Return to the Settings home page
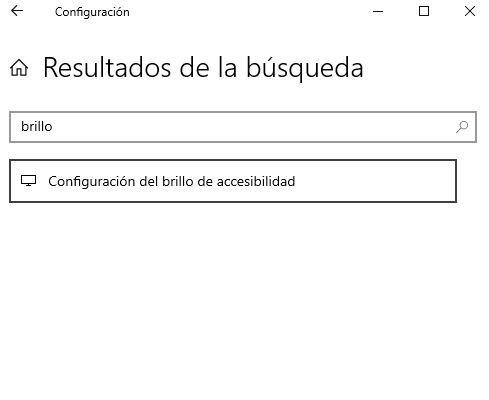 coord(19,68)
